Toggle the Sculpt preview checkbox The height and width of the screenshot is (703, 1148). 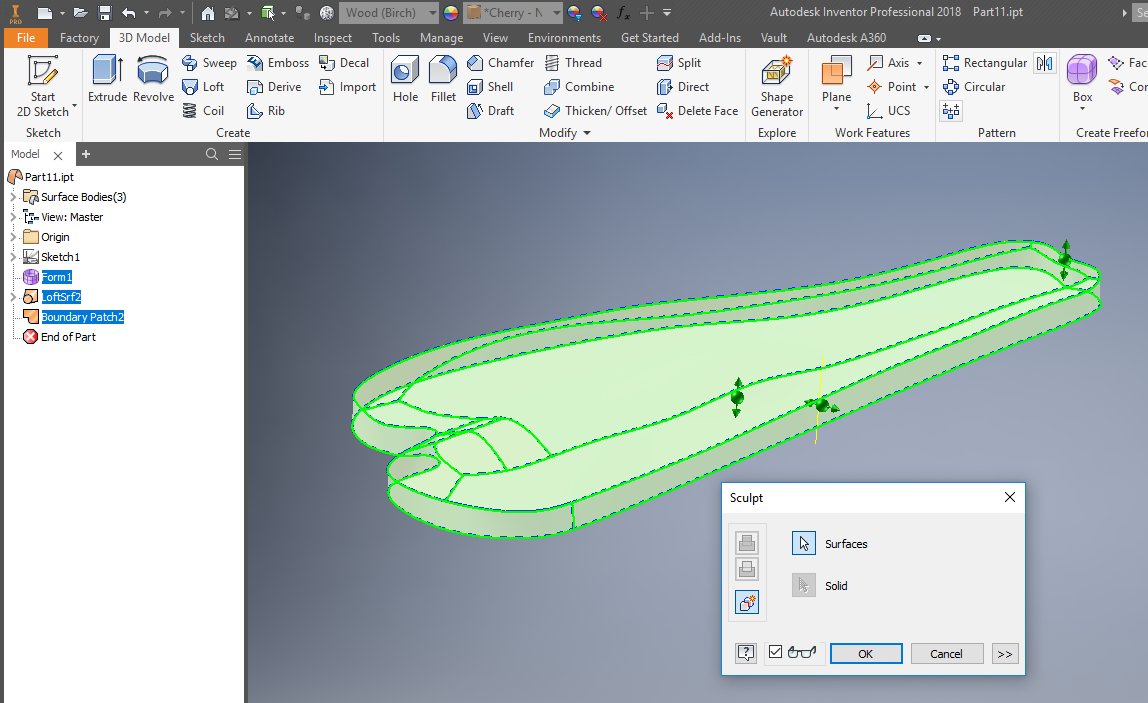coord(775,651)
